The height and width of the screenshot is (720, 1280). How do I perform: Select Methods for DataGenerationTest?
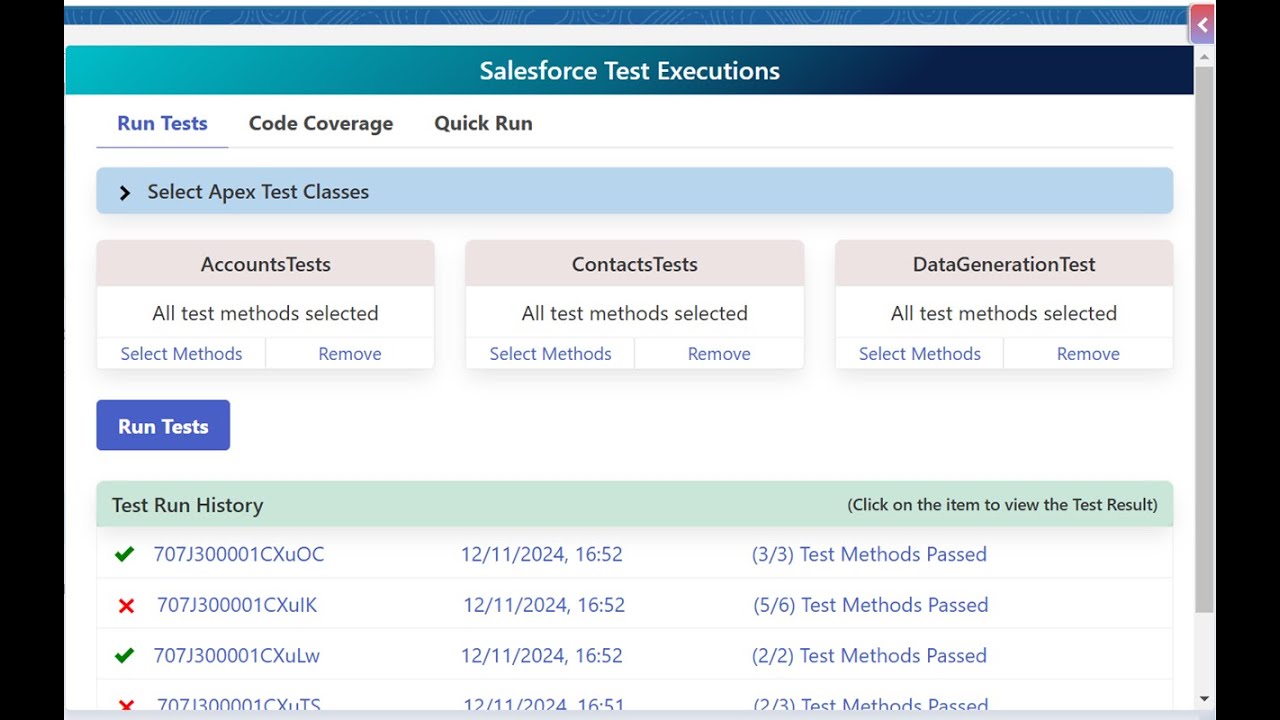[x=920, y=354]
